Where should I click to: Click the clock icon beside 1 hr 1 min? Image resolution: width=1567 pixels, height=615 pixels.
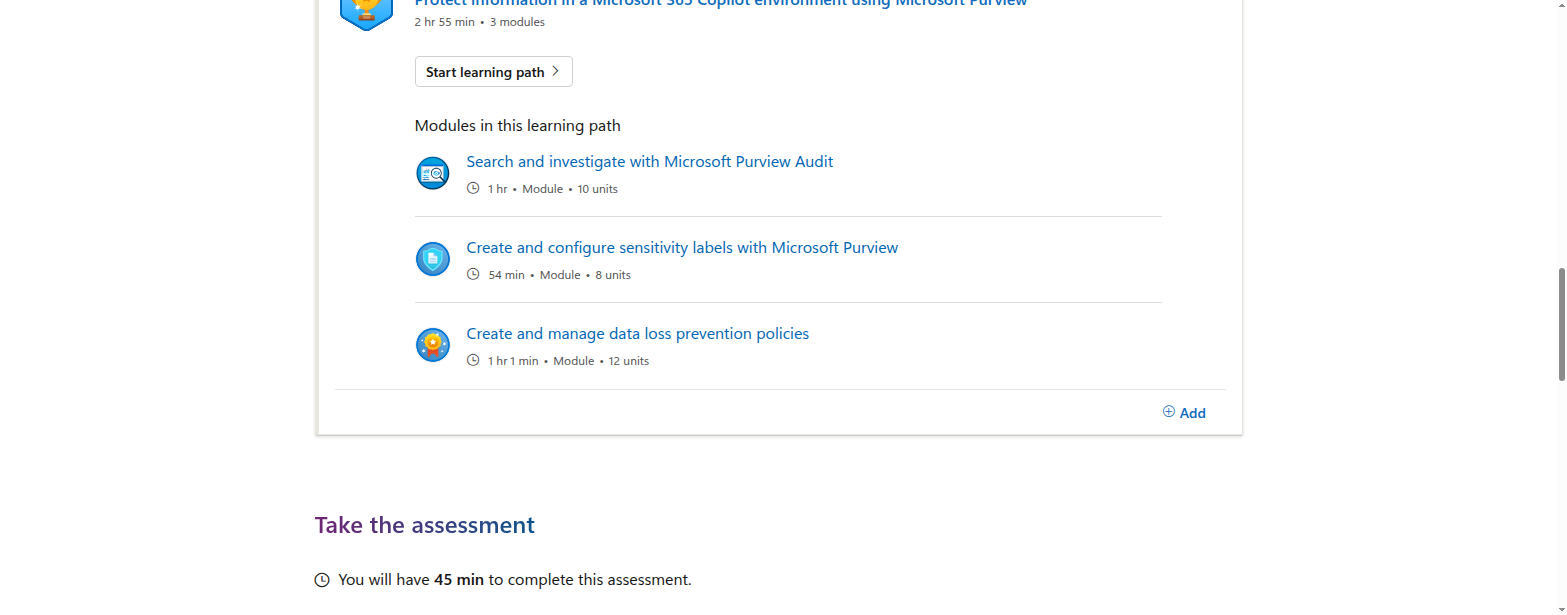pyautogui.click(x=474, y=361)
